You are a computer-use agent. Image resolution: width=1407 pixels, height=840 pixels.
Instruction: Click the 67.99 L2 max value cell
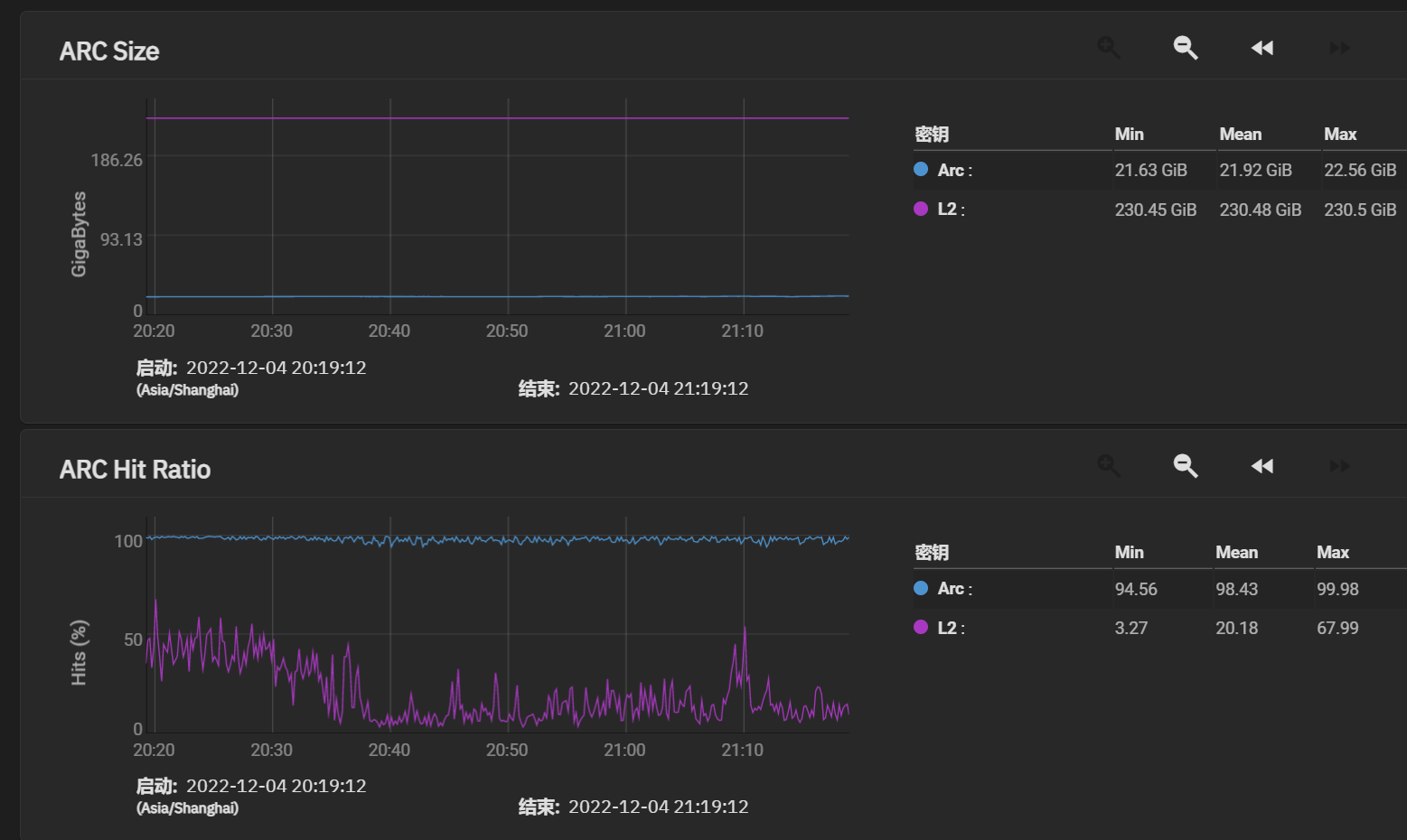click(1337, 628)
